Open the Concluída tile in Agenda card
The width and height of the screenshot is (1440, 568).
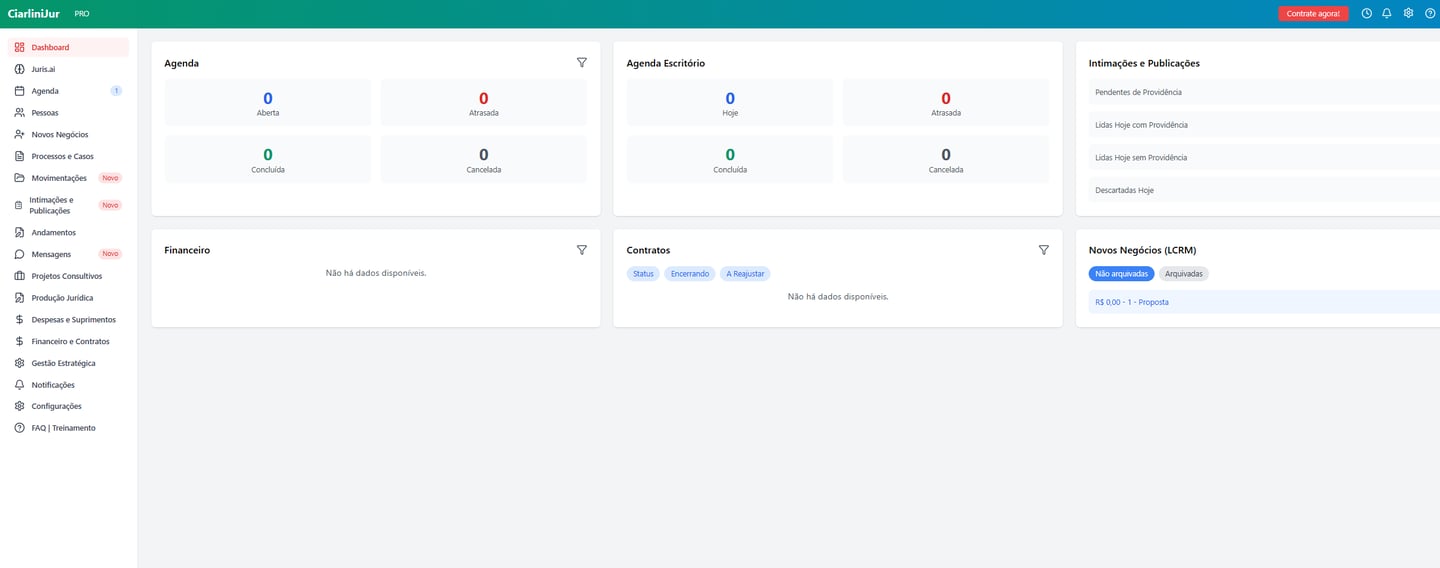(268, 159)
